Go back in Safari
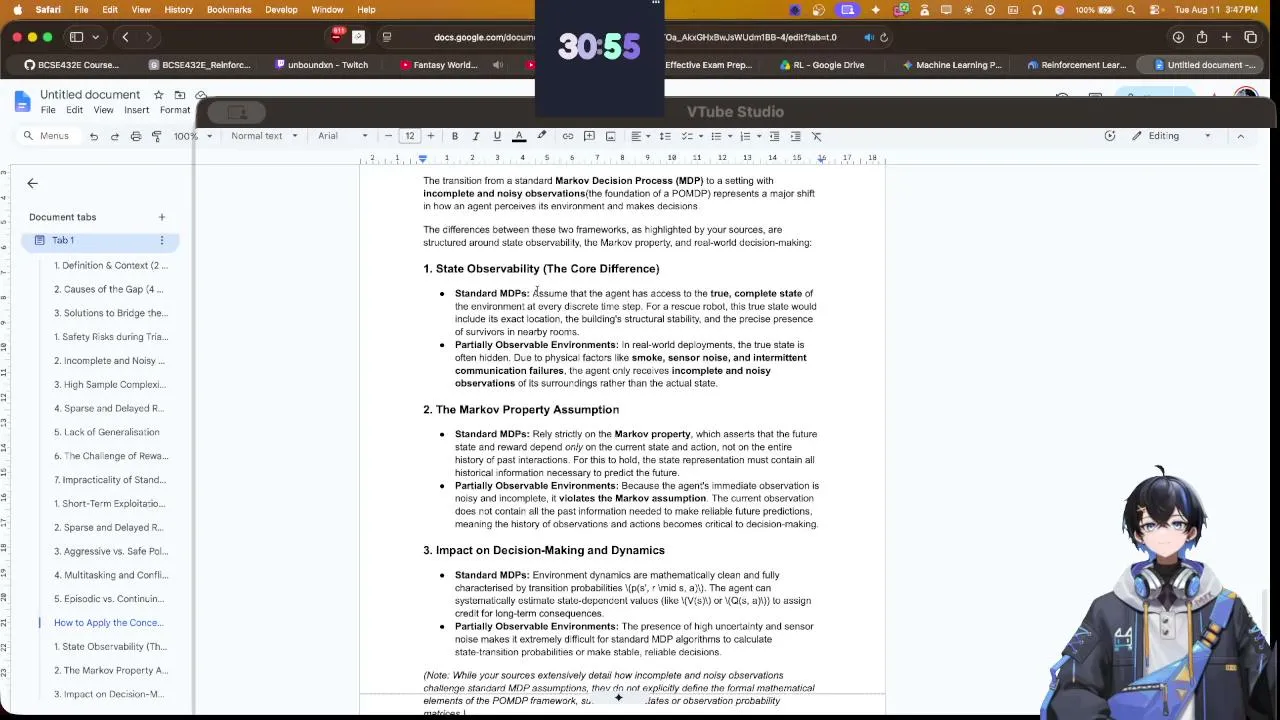This screenshot has width=1280, height=720. coord(126,37)
